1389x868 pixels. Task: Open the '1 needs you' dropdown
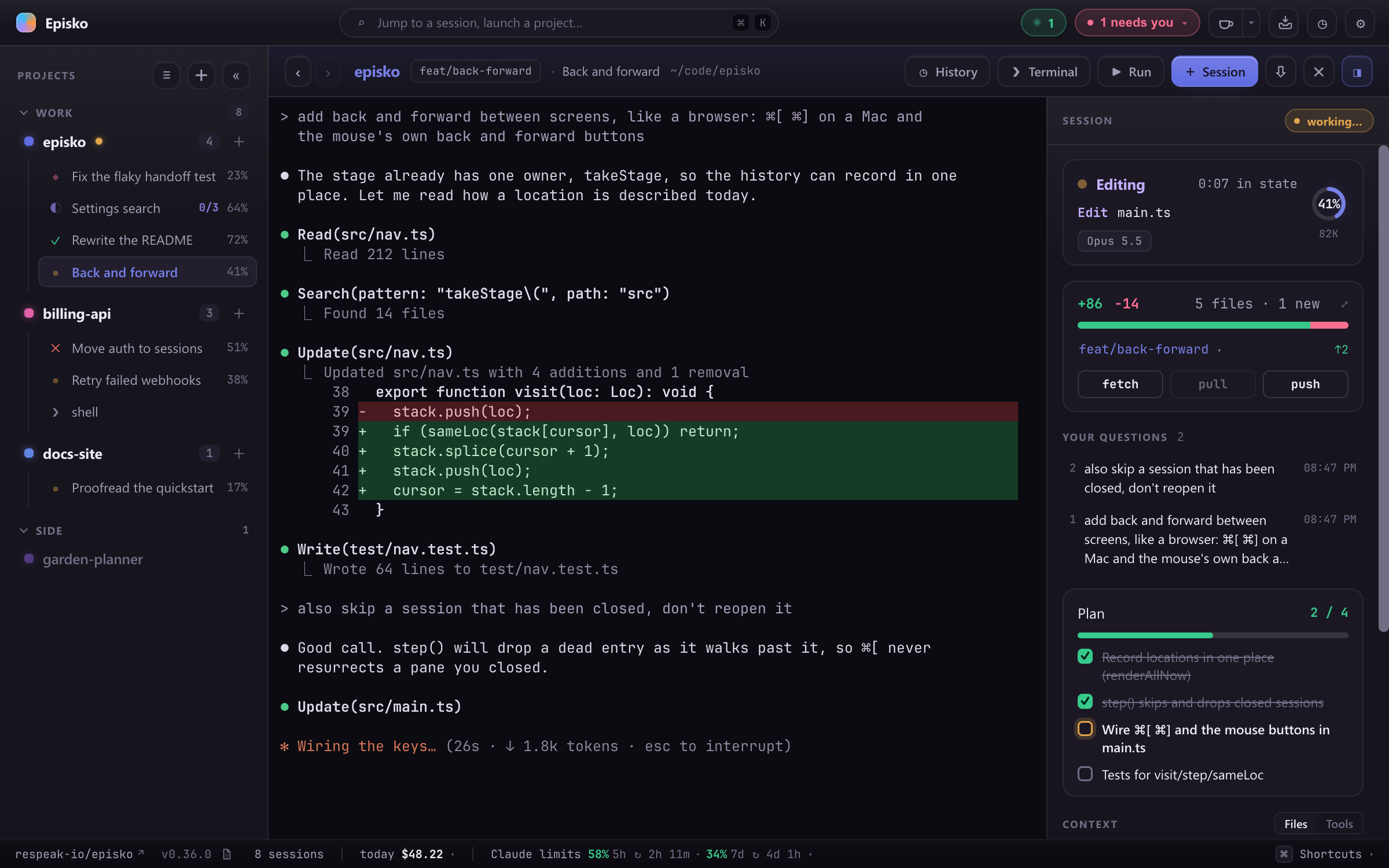pos(1137,23)
